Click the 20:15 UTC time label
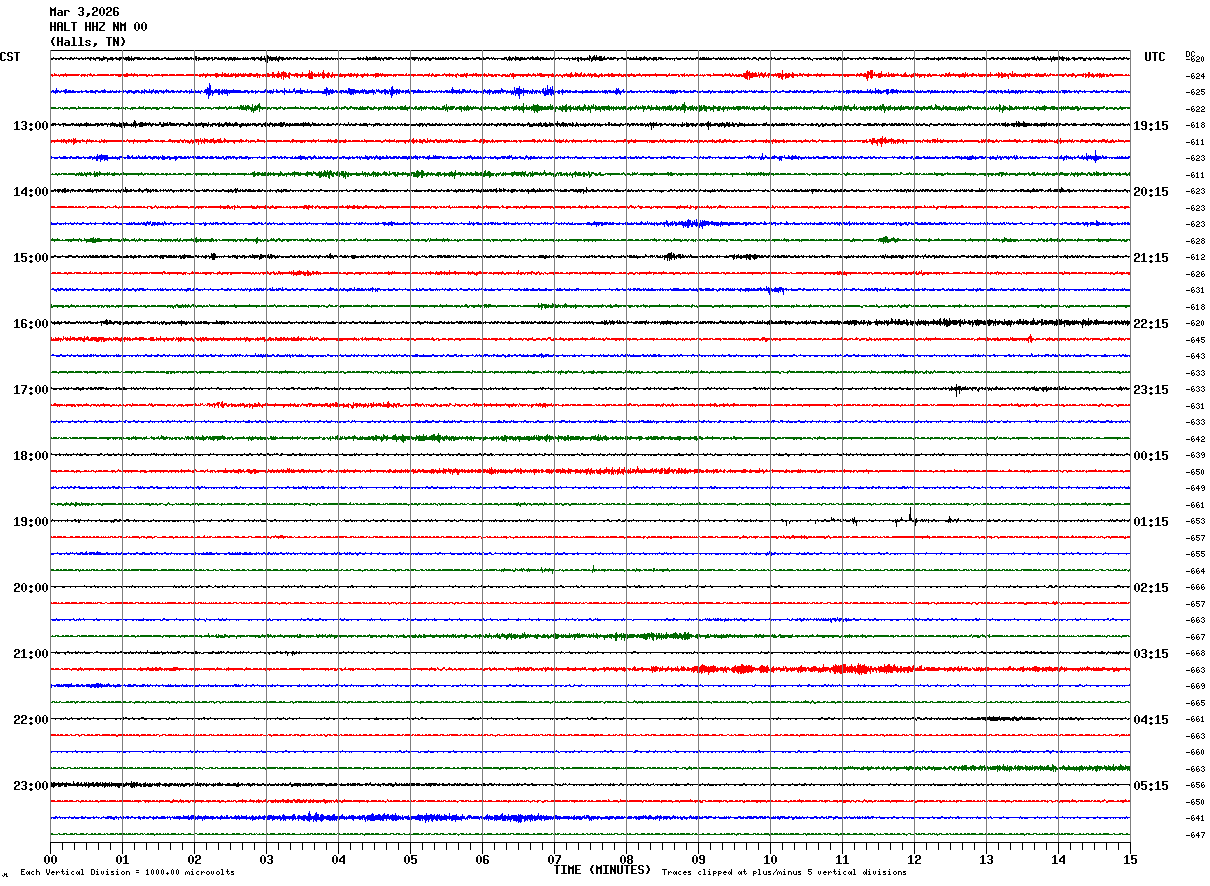The width and height of the screenshot is (1210, 886). [1151, 192]
